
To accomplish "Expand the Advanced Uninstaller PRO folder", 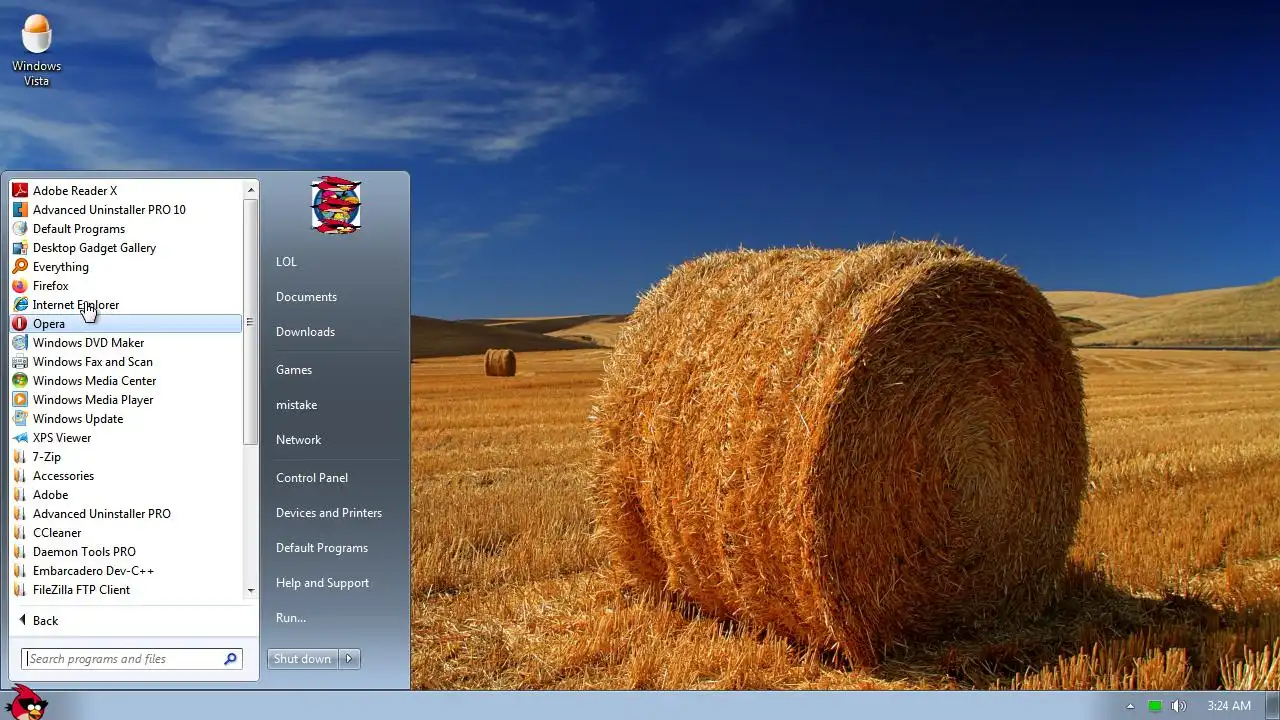I will [x=126, y=513].
